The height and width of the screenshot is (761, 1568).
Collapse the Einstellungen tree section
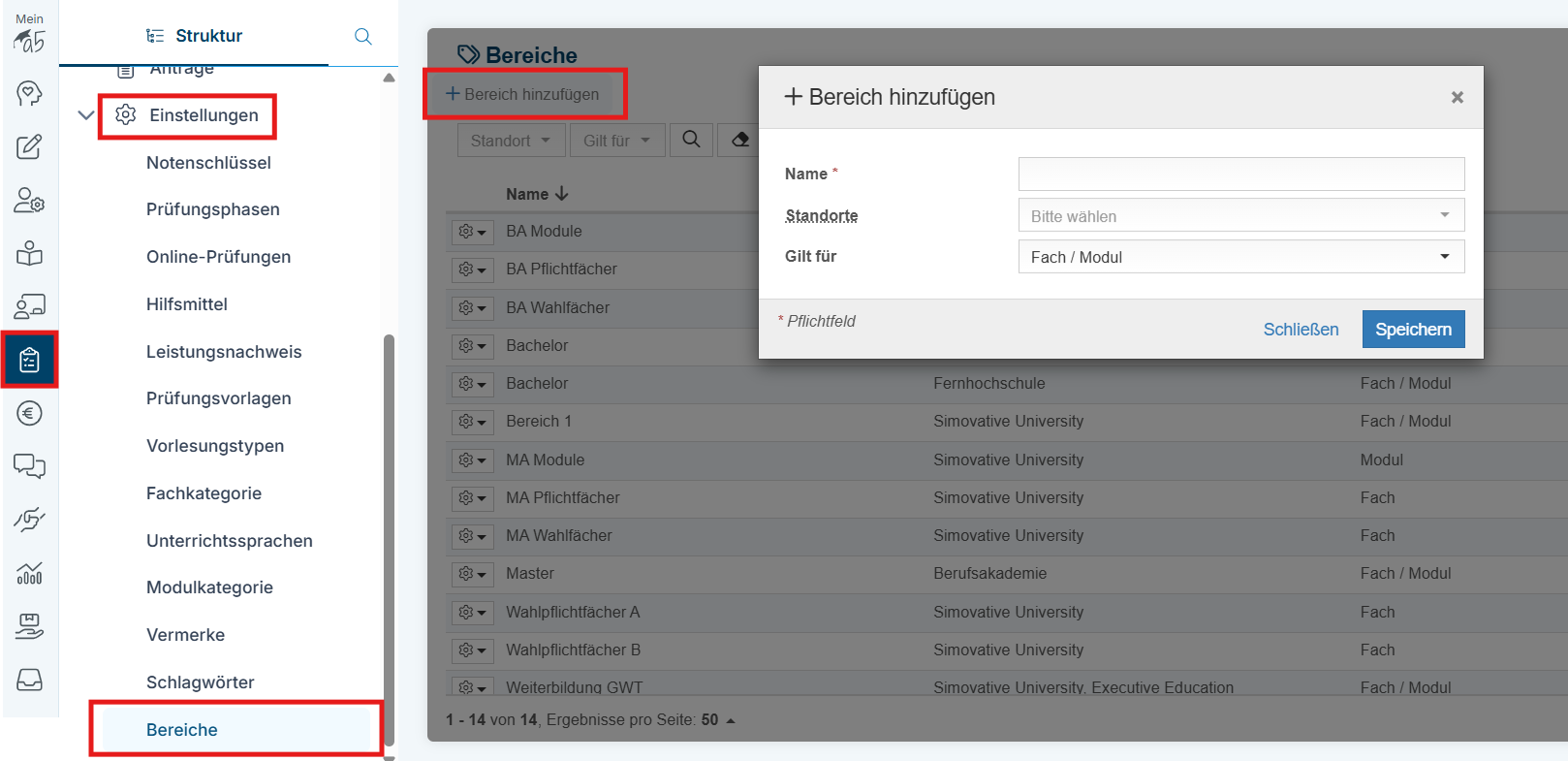[x=86, y=115]
